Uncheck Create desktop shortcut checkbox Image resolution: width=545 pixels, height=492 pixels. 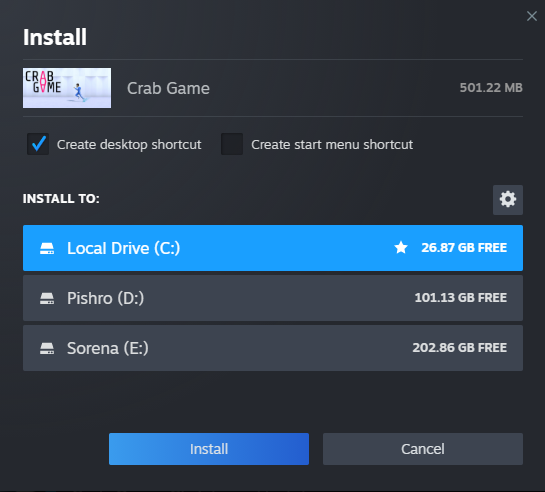pos(38,144)
